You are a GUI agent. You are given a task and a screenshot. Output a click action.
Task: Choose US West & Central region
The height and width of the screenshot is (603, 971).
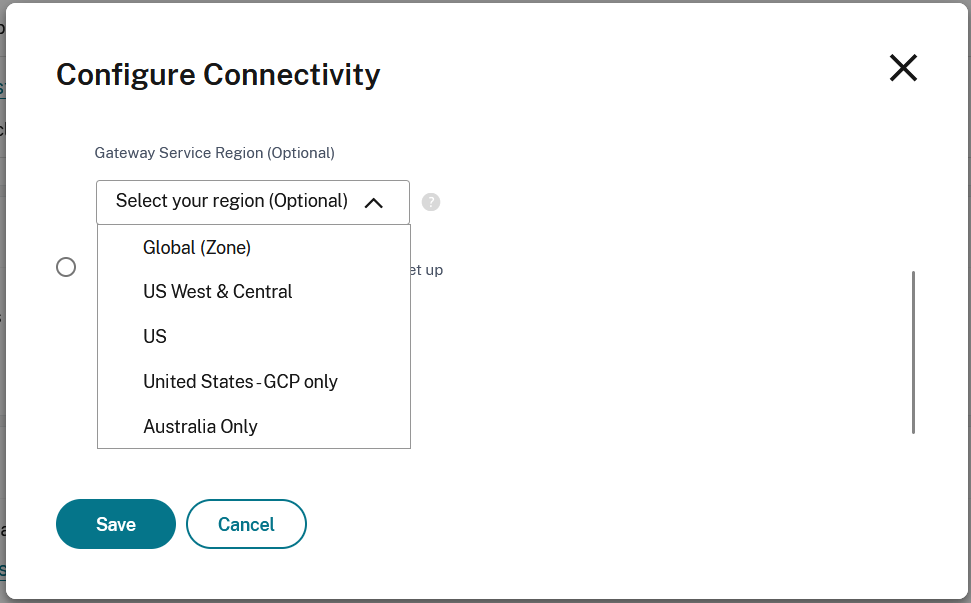coord(216,292)
